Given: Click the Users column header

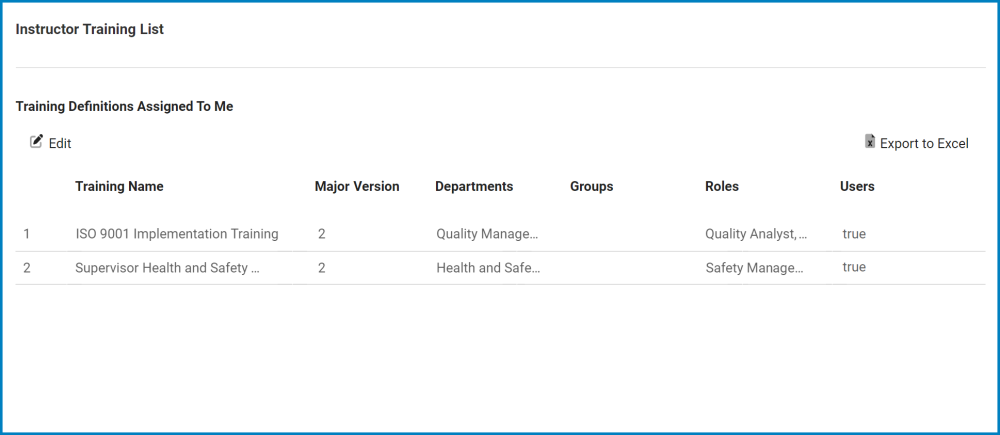Looking at the screenshot, I should pos(857,186).
